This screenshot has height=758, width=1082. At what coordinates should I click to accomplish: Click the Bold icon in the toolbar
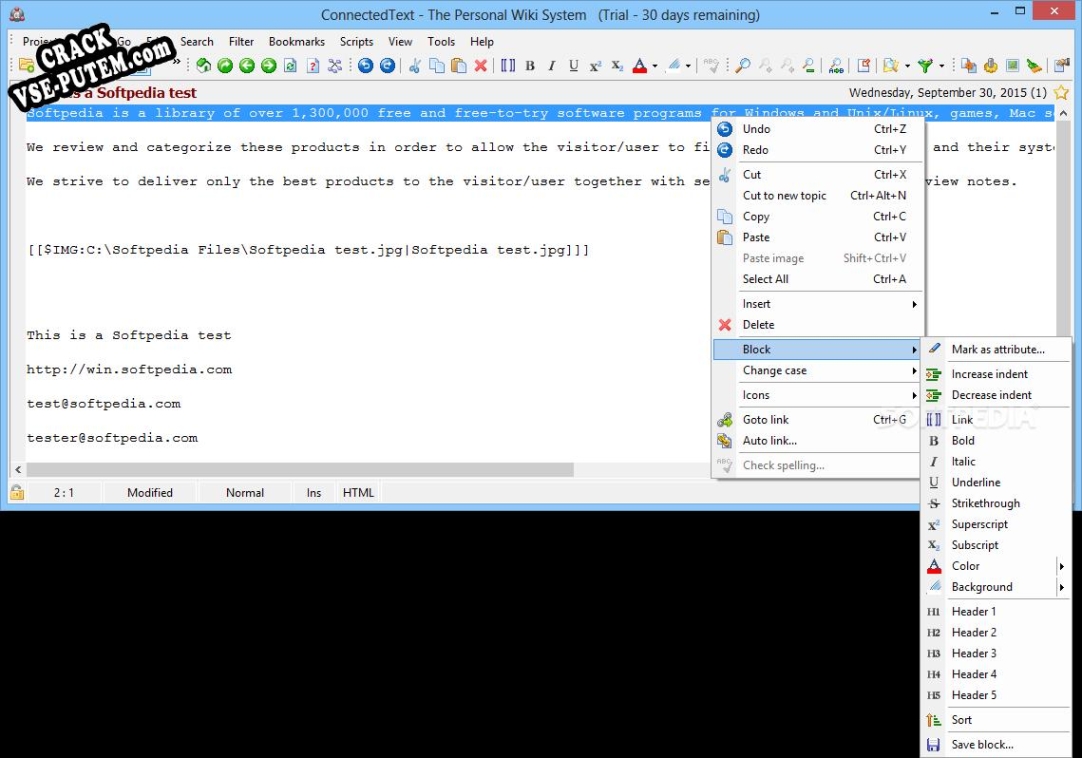pyautogui.click(x=530, y=66)
